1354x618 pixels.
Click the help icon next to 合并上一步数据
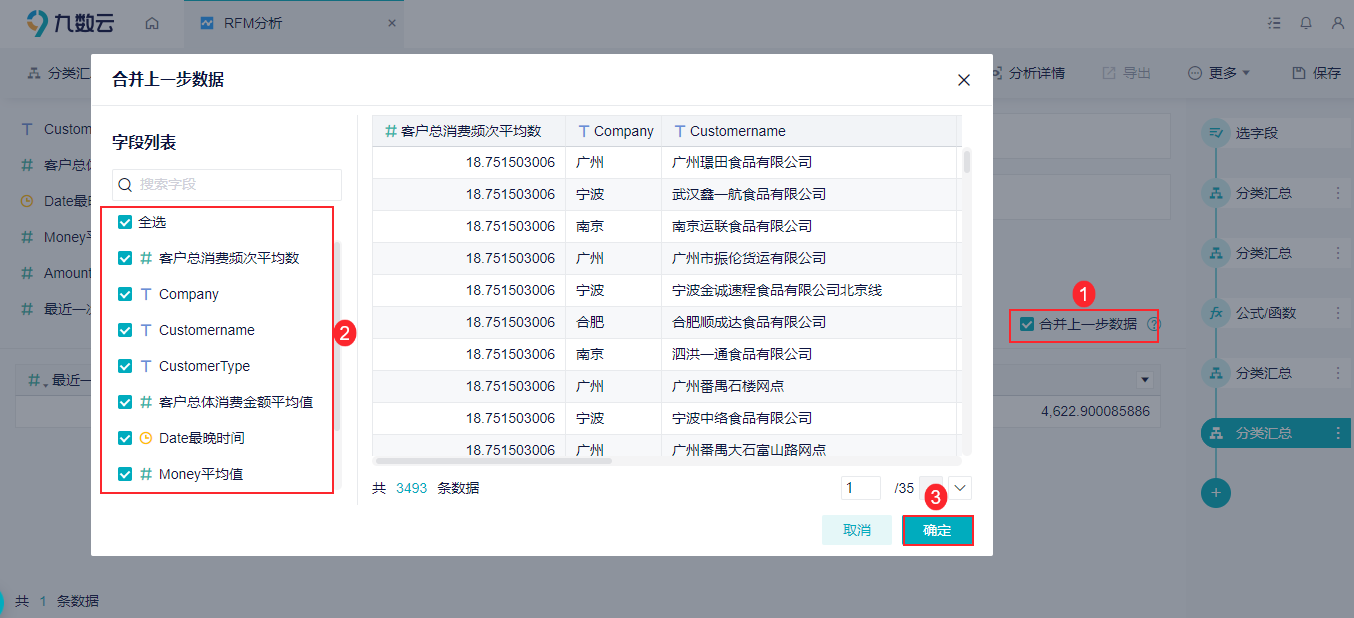1154,324
